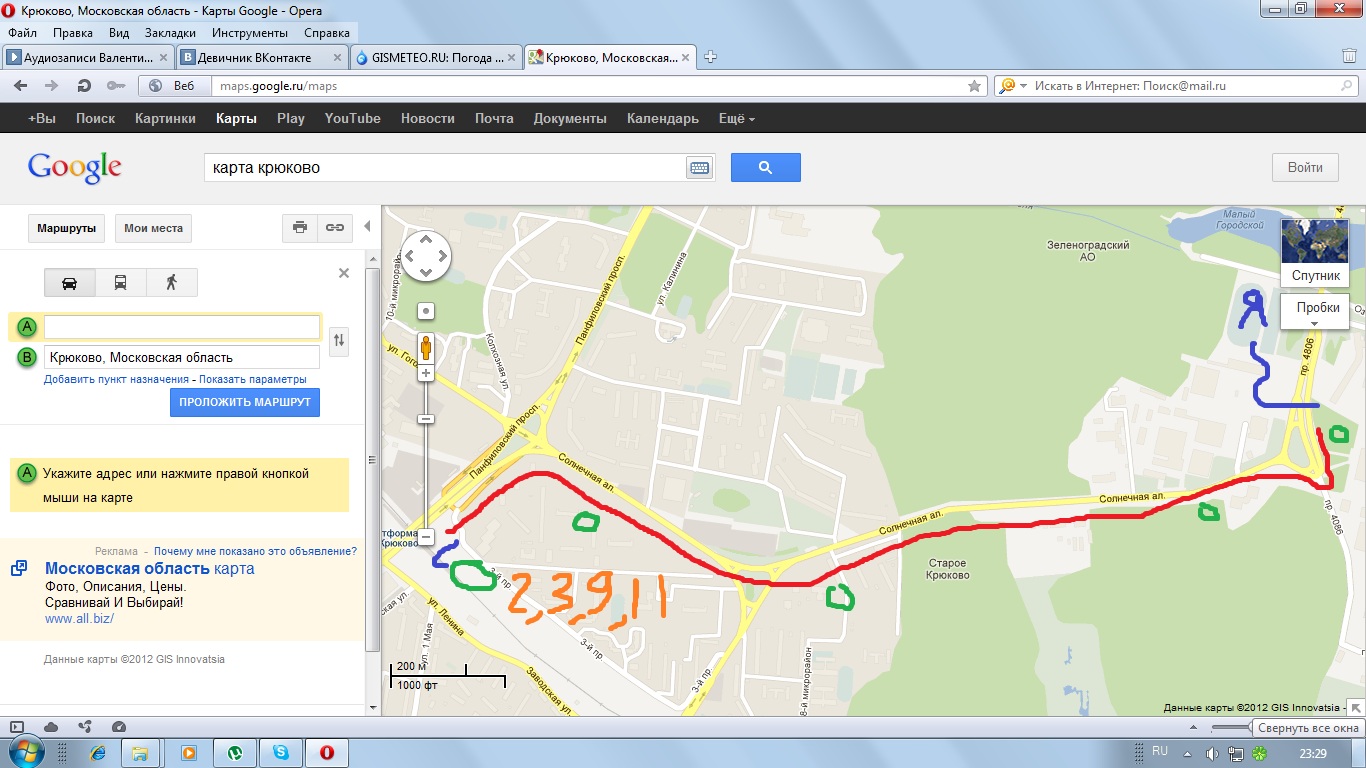Viewport: 1366px width, 768px height.
Task: Click the Войти sign-in button
Action: [1305, 167]
